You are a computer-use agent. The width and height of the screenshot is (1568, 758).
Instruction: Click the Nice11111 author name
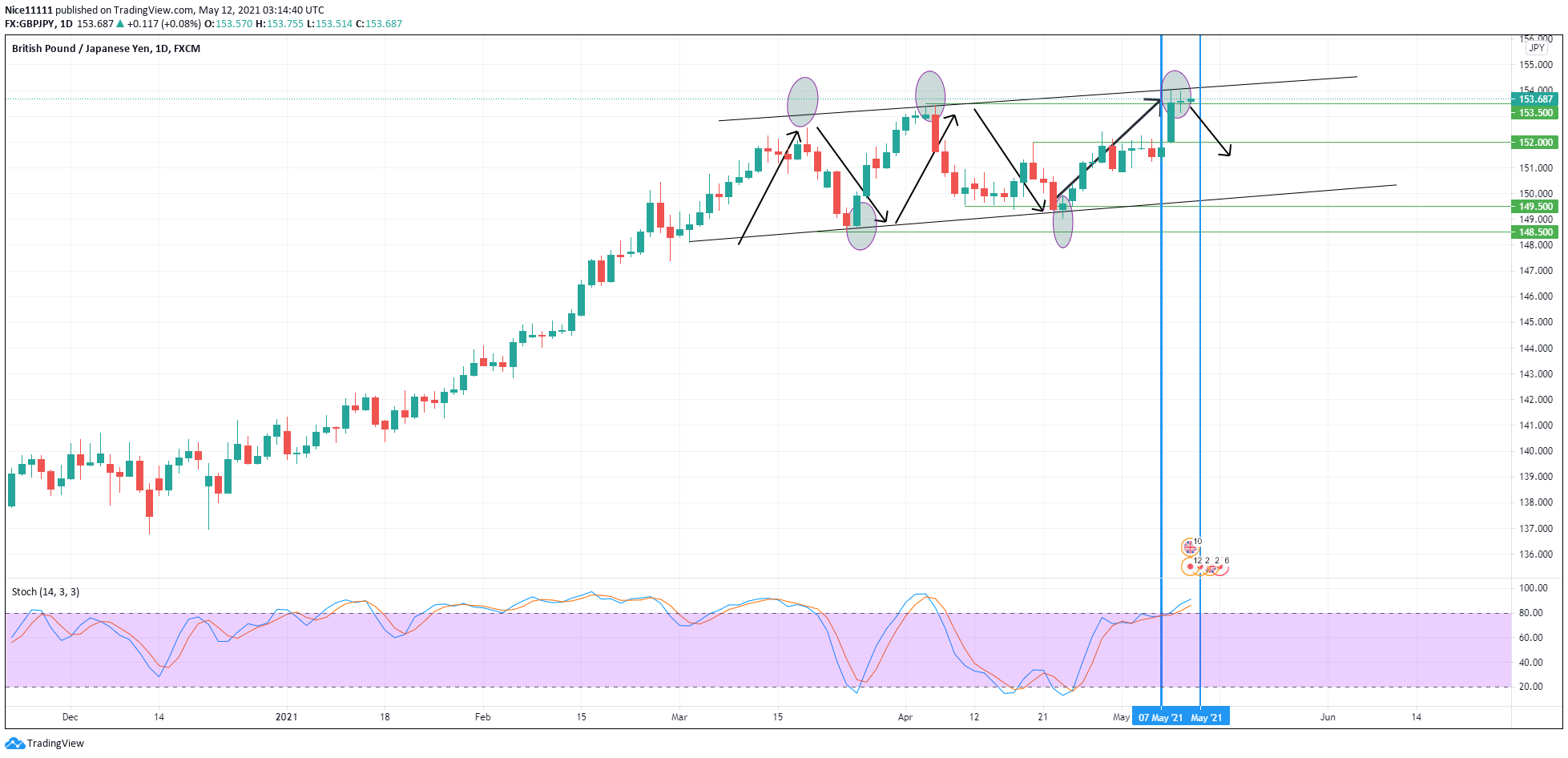29,10
